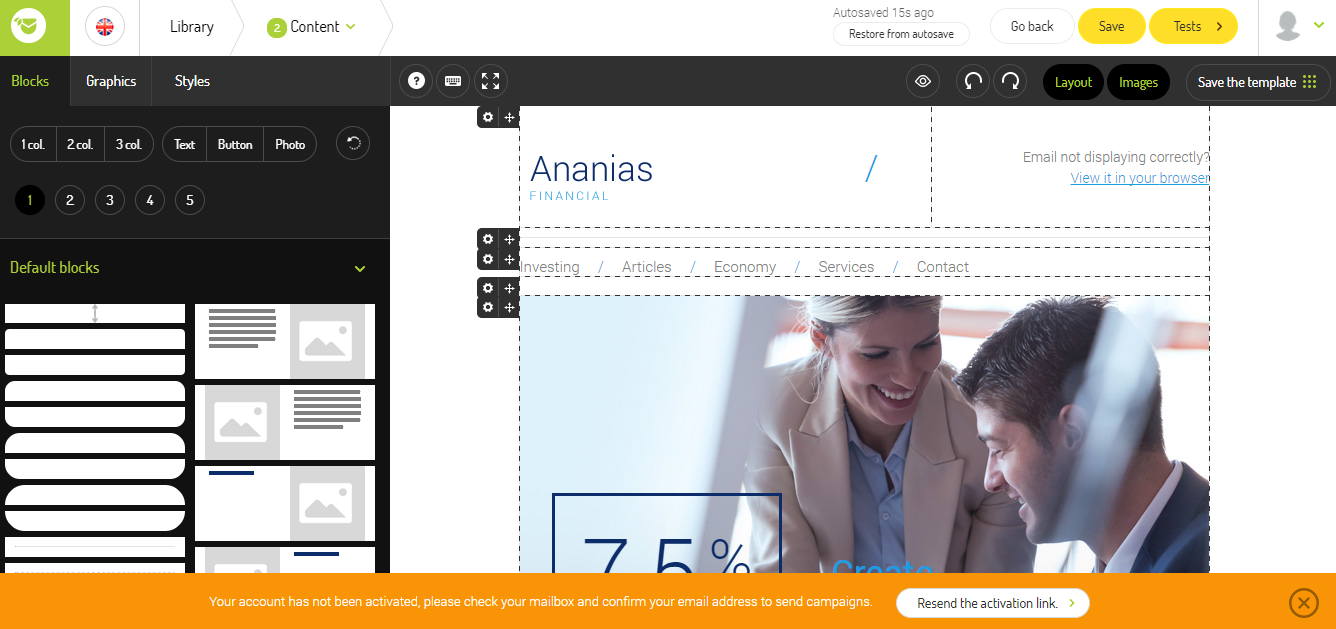Filter blocks by 3 col.

pos(129,144)
